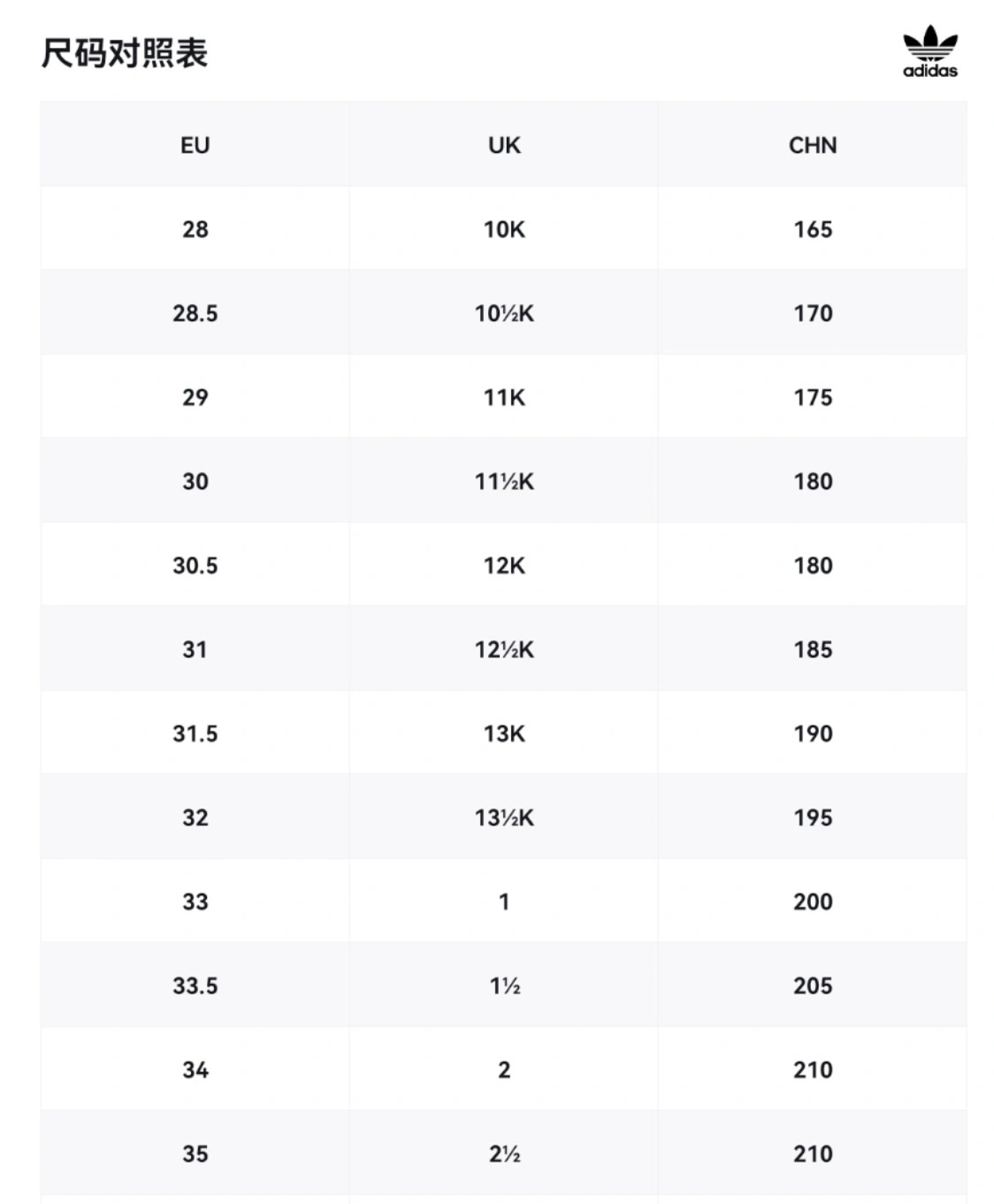This screenshot has width=994, height=1204.
Task: Select the EU column header
Action: (x=195, y=145)
